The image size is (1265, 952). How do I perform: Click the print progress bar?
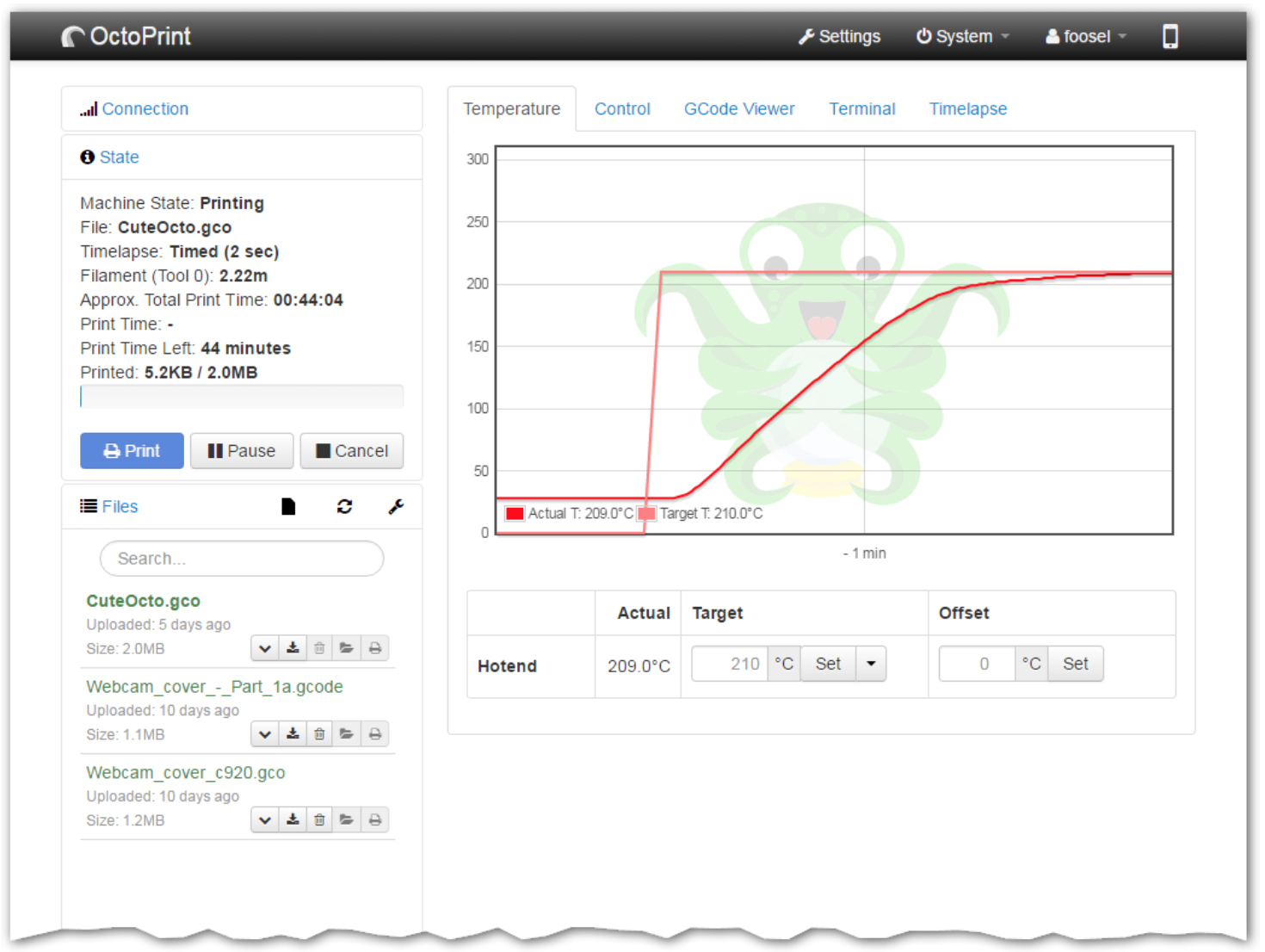click(x=242, y=396)
